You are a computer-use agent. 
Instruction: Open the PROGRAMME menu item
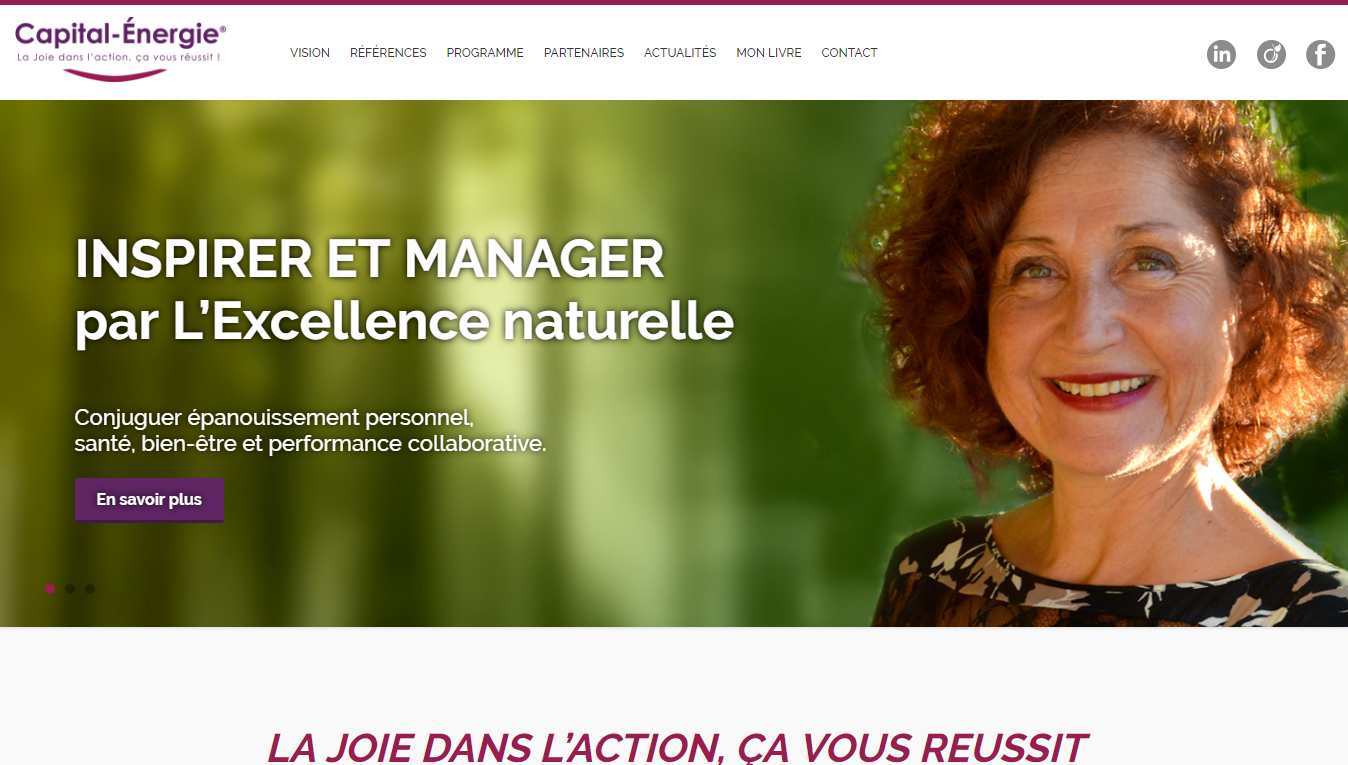click(x=485, y=53)
